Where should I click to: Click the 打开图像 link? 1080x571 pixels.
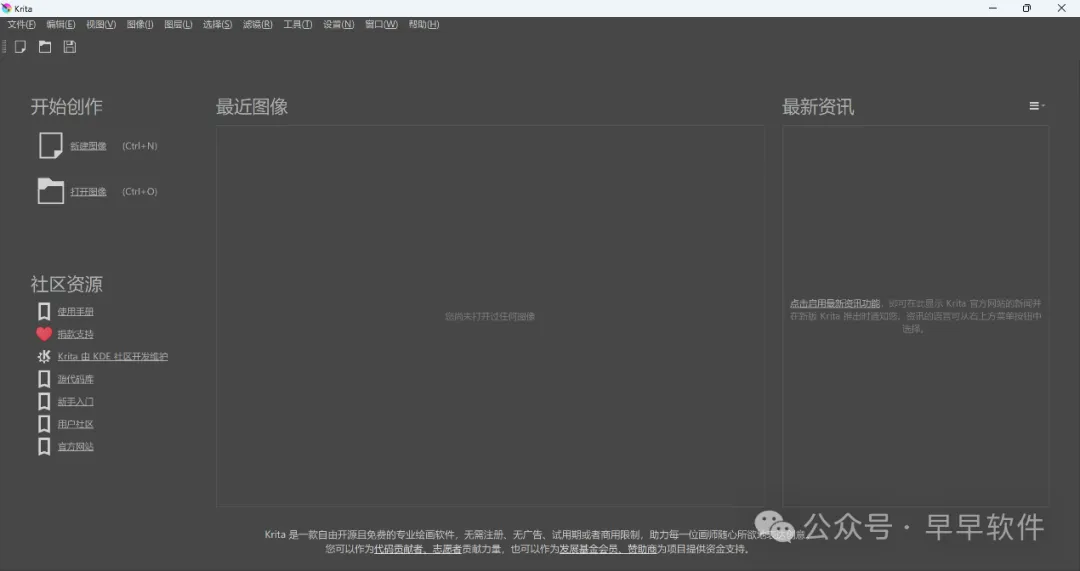[88, 191]
